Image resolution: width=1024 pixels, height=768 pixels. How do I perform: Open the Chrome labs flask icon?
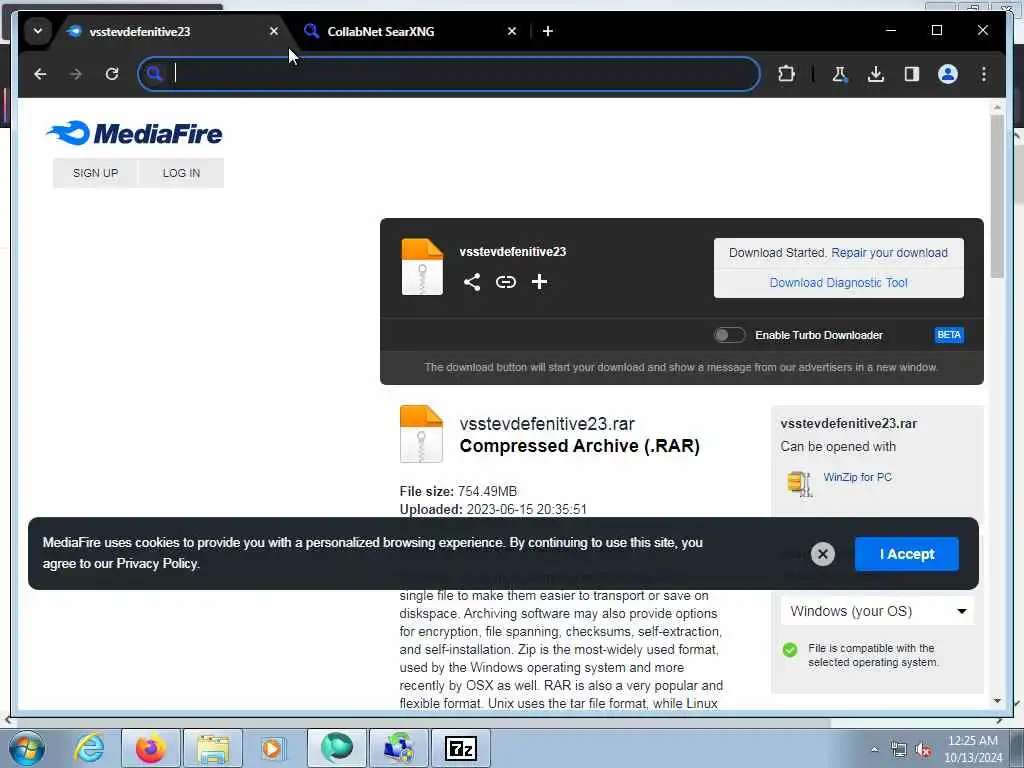click(x=839, y=74)
